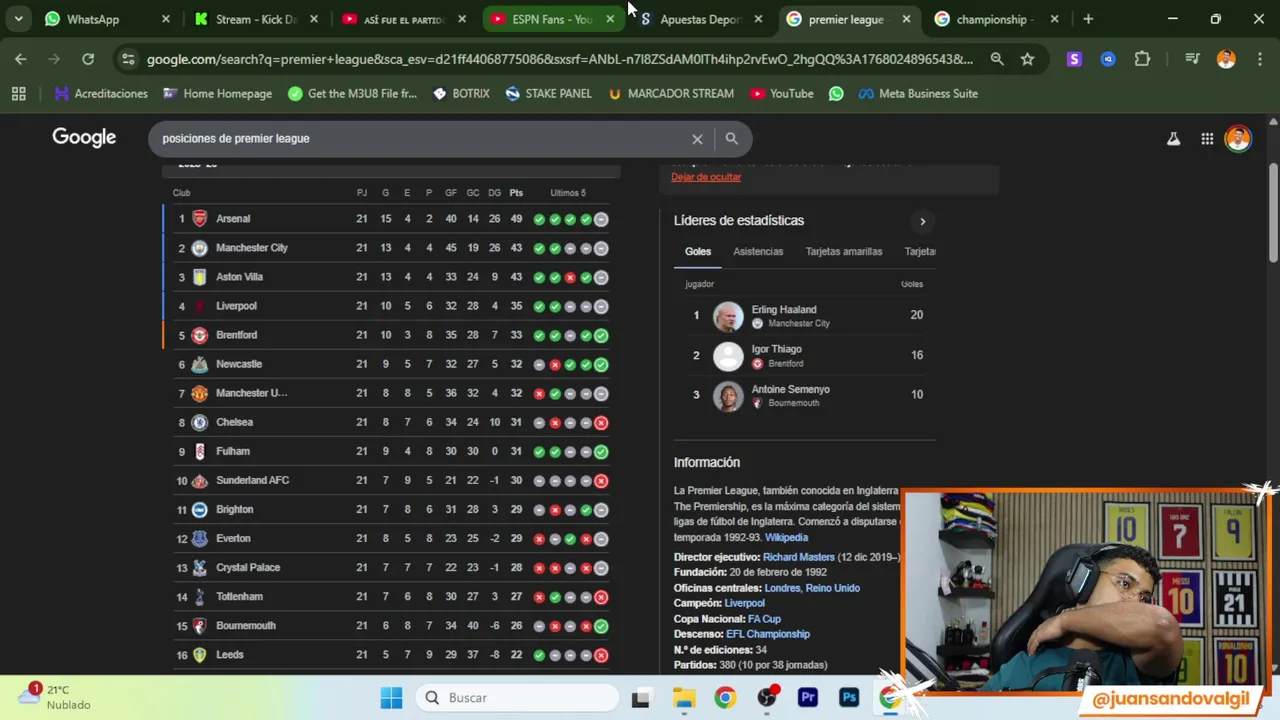Open site information icon in address bar
The width and height of the screenshot is (1280, 720).
point(128,59)
